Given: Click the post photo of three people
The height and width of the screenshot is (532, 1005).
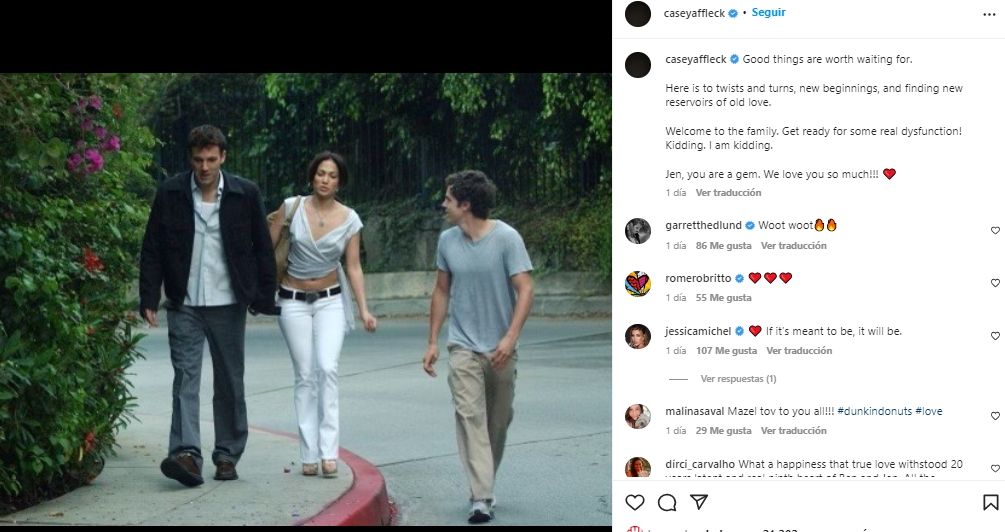Looking at the screenshot, I should click(x=305, y=298).
